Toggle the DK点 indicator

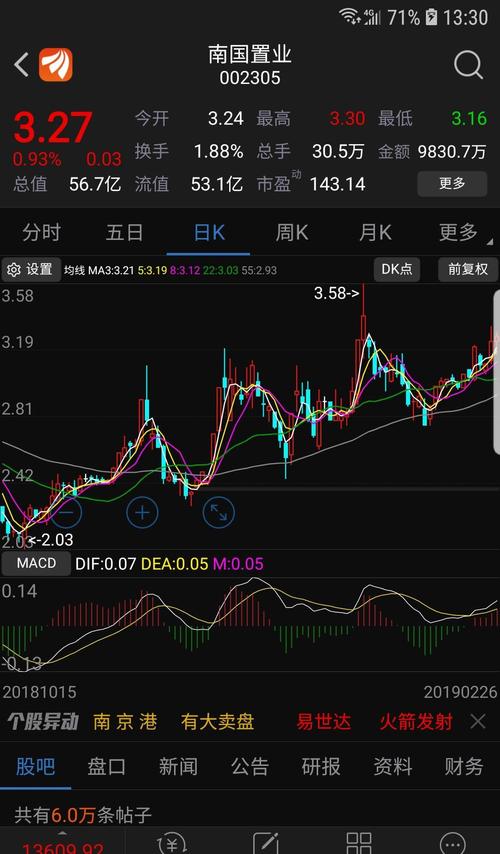[397, 270]
